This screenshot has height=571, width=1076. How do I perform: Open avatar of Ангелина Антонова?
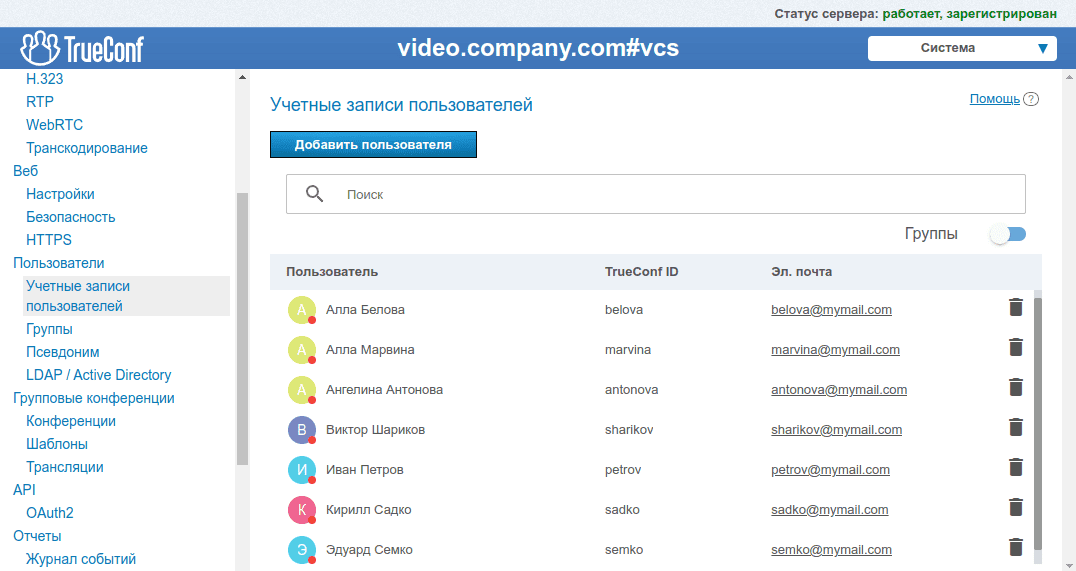(x=301, y=390)
